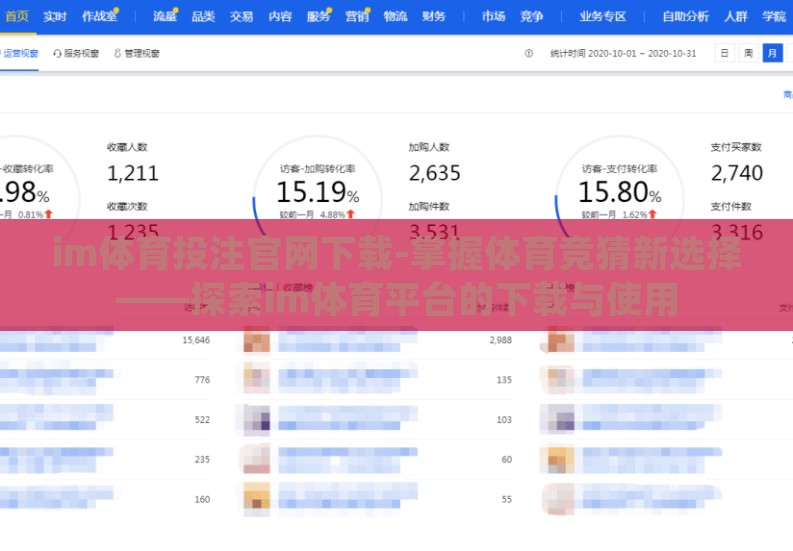Select the 月 time granularity button
The width and height of the screenshot is (793, 551).
pos(772,53)
